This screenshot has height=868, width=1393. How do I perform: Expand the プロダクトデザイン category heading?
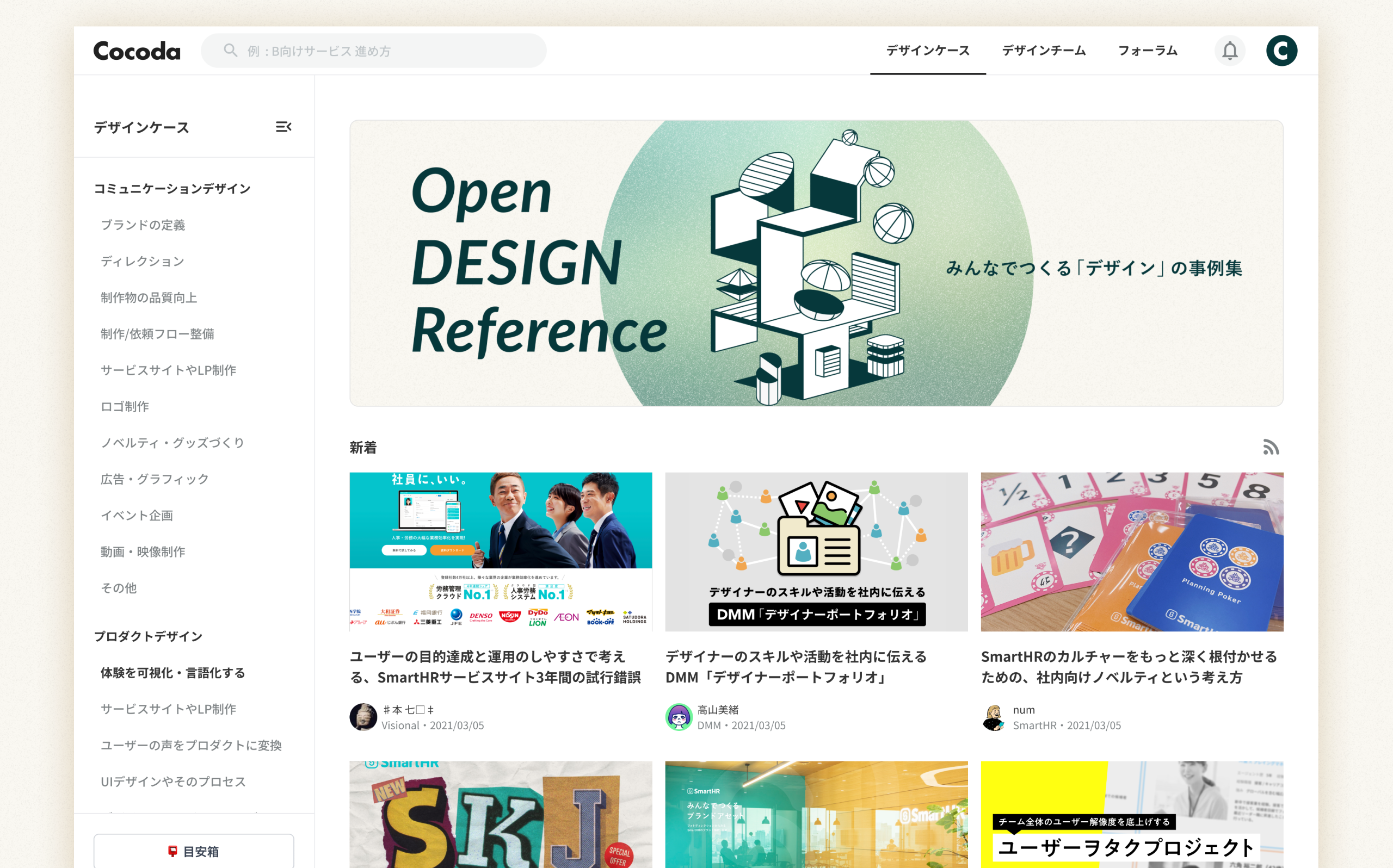tap(148, 636)
